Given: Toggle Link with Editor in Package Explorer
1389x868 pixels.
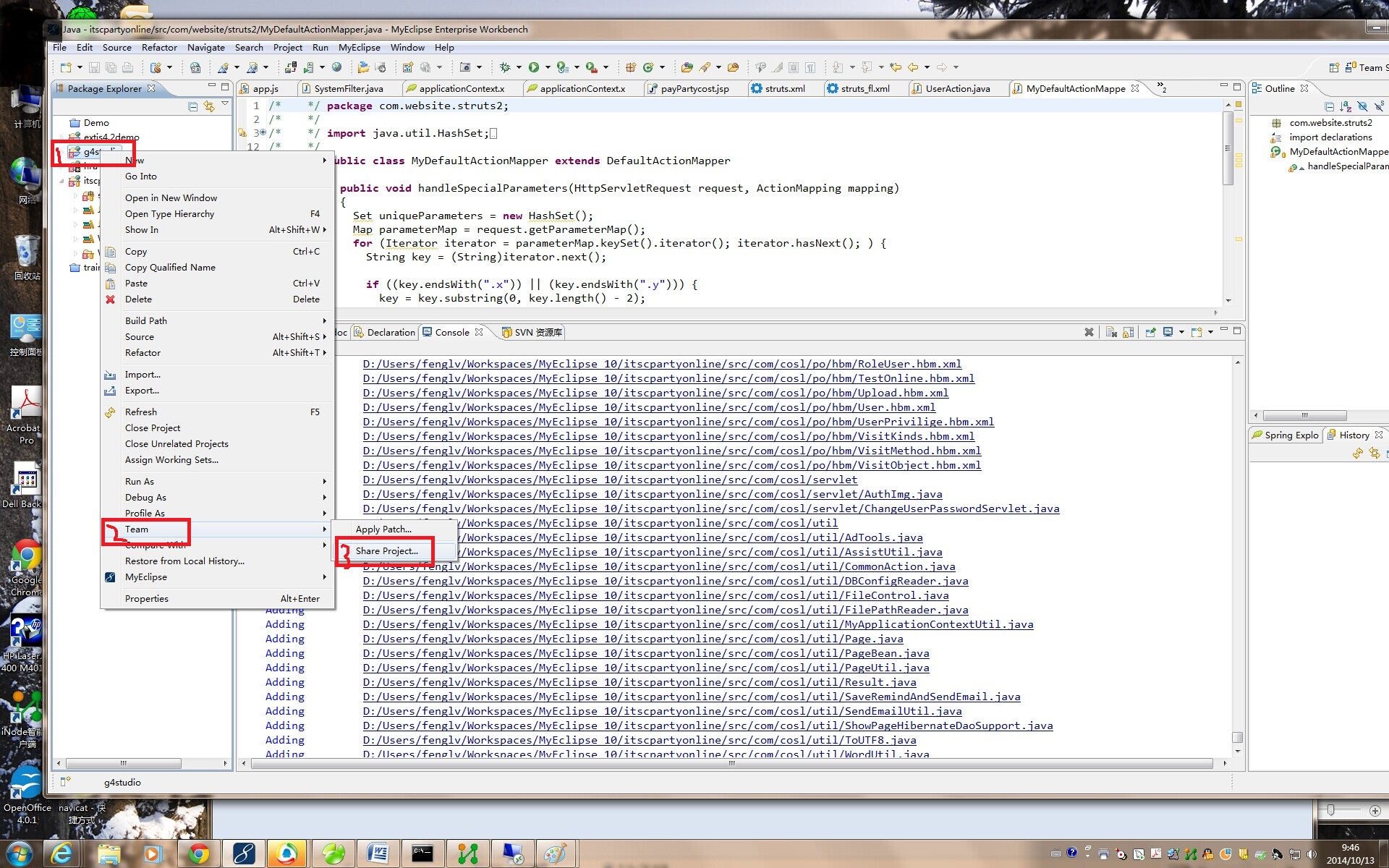Looking at the screenshot, I should [209, 106].
